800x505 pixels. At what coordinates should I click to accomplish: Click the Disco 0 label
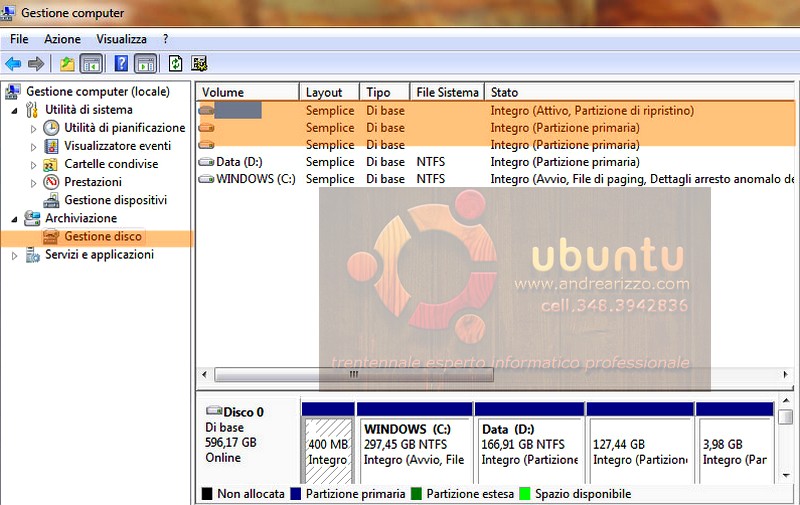tap(243, 412)
